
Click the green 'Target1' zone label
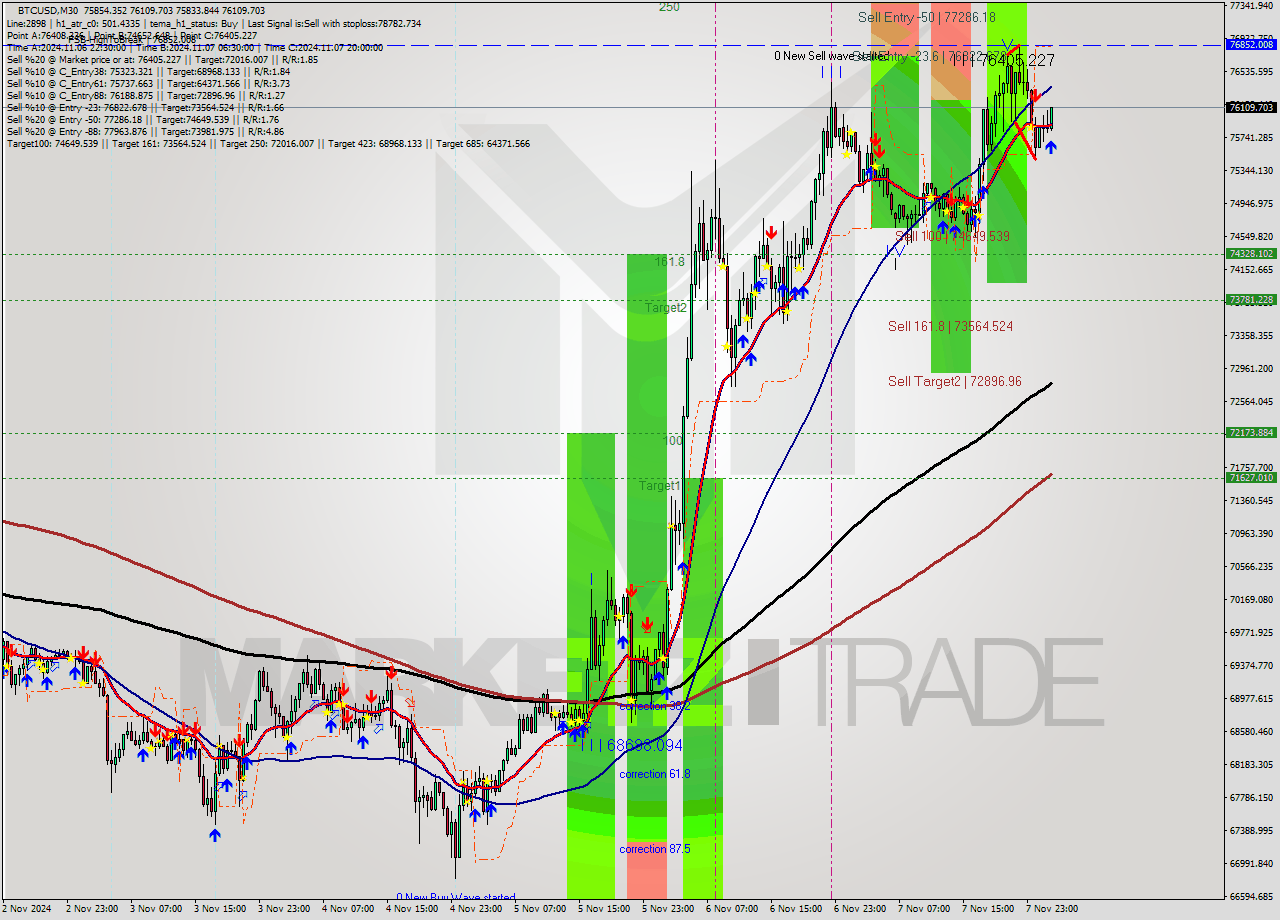(660, 485)
